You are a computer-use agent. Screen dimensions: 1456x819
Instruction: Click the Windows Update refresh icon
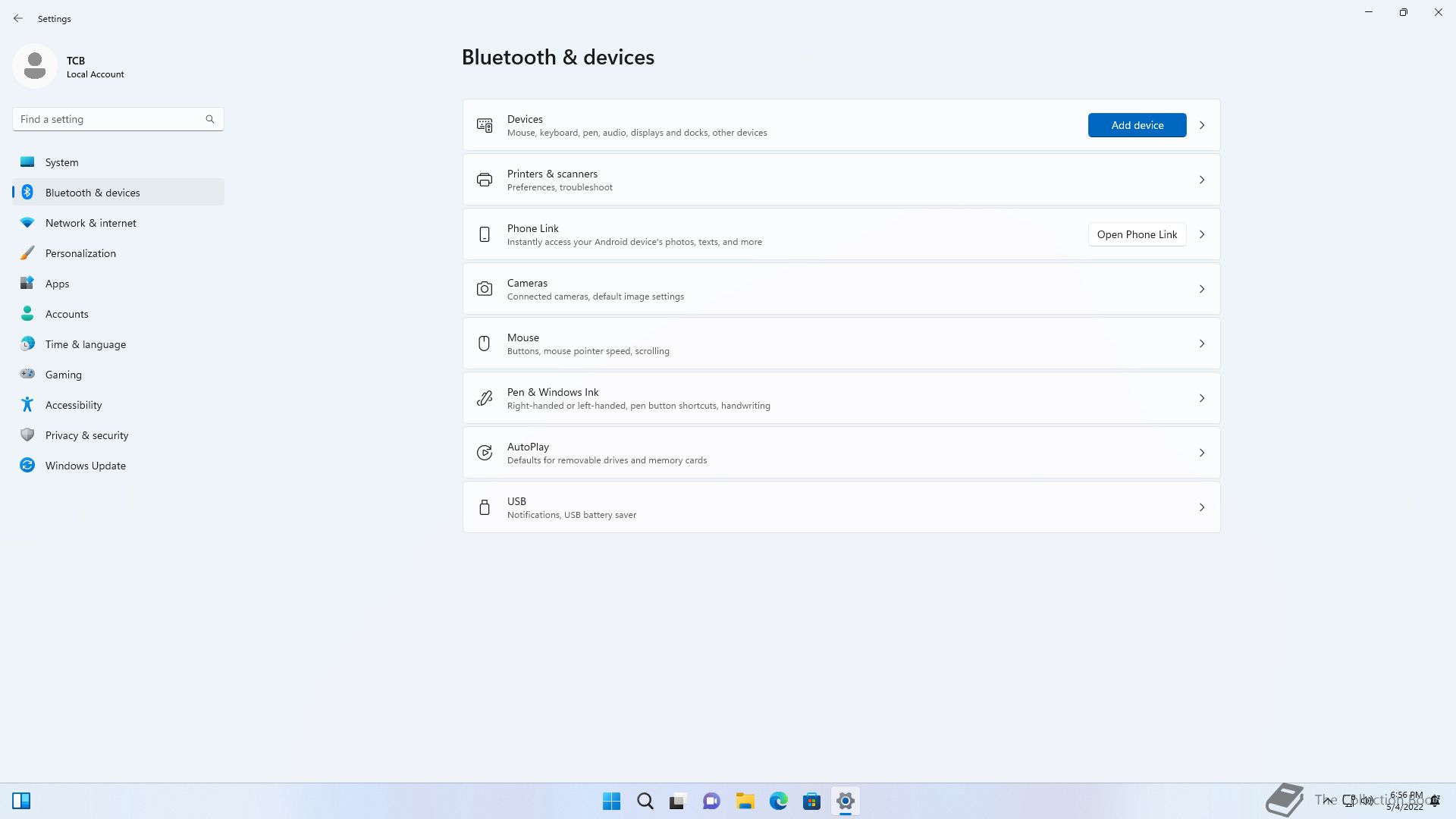(x=27, y=465)
